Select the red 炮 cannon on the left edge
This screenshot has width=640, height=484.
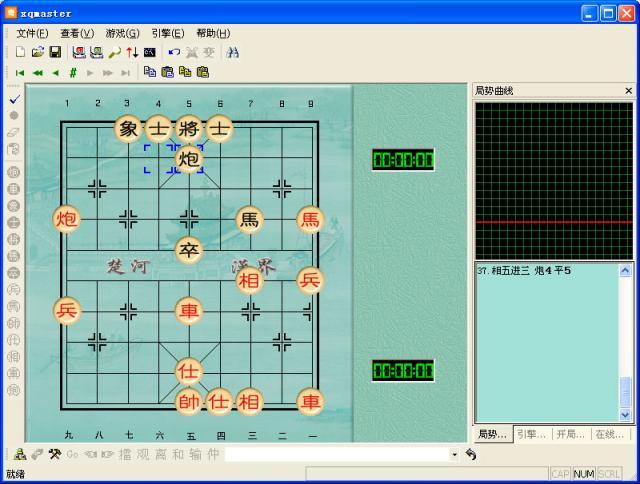(x=67, y=220)
